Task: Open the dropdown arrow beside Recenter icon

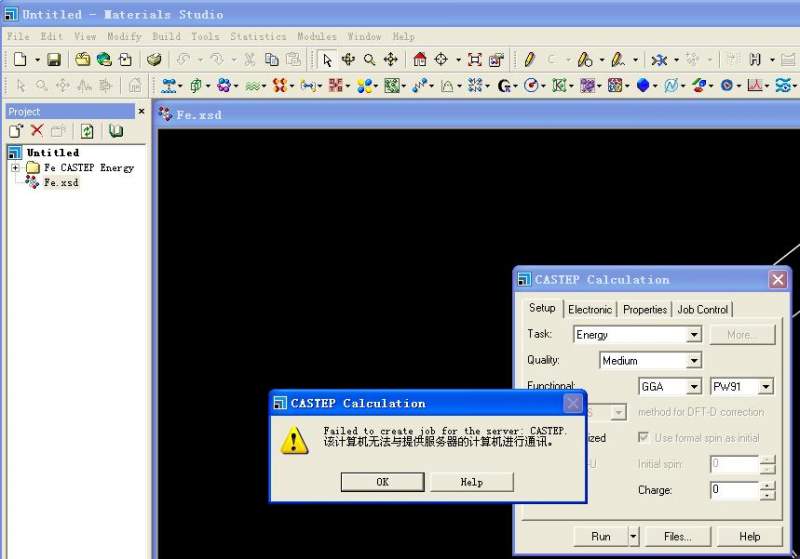Action: [458, 60]
